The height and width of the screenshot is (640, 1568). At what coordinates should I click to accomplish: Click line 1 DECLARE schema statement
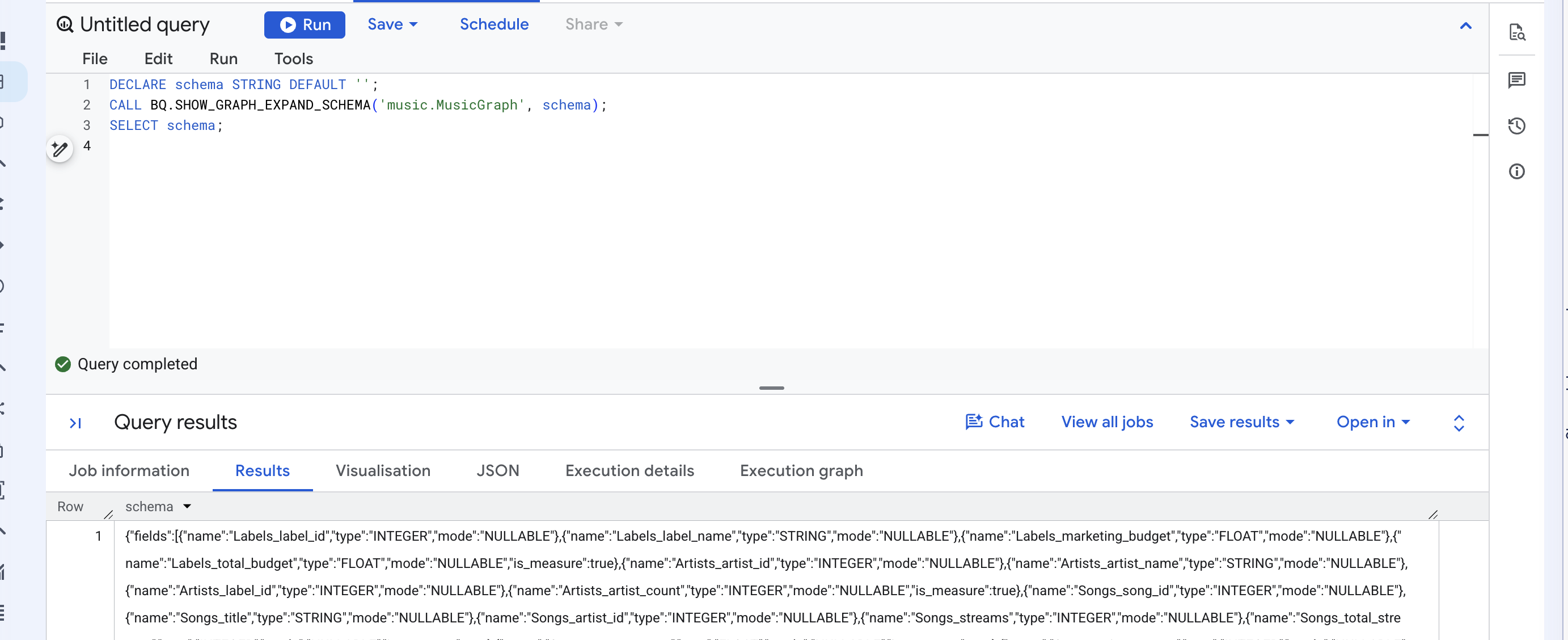click(243, 85)
